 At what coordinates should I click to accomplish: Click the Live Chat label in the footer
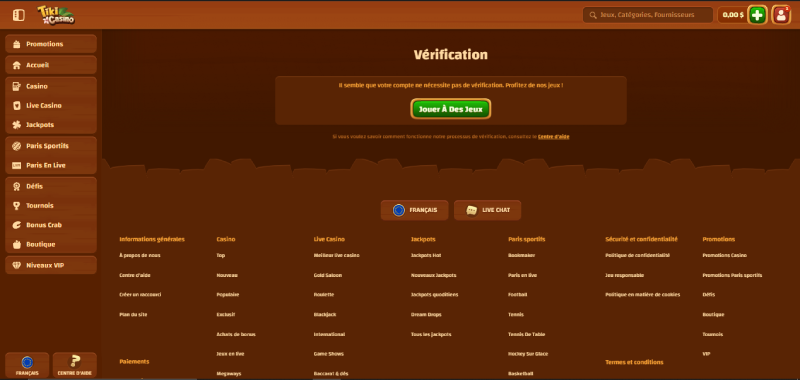[x=495, y=210]
